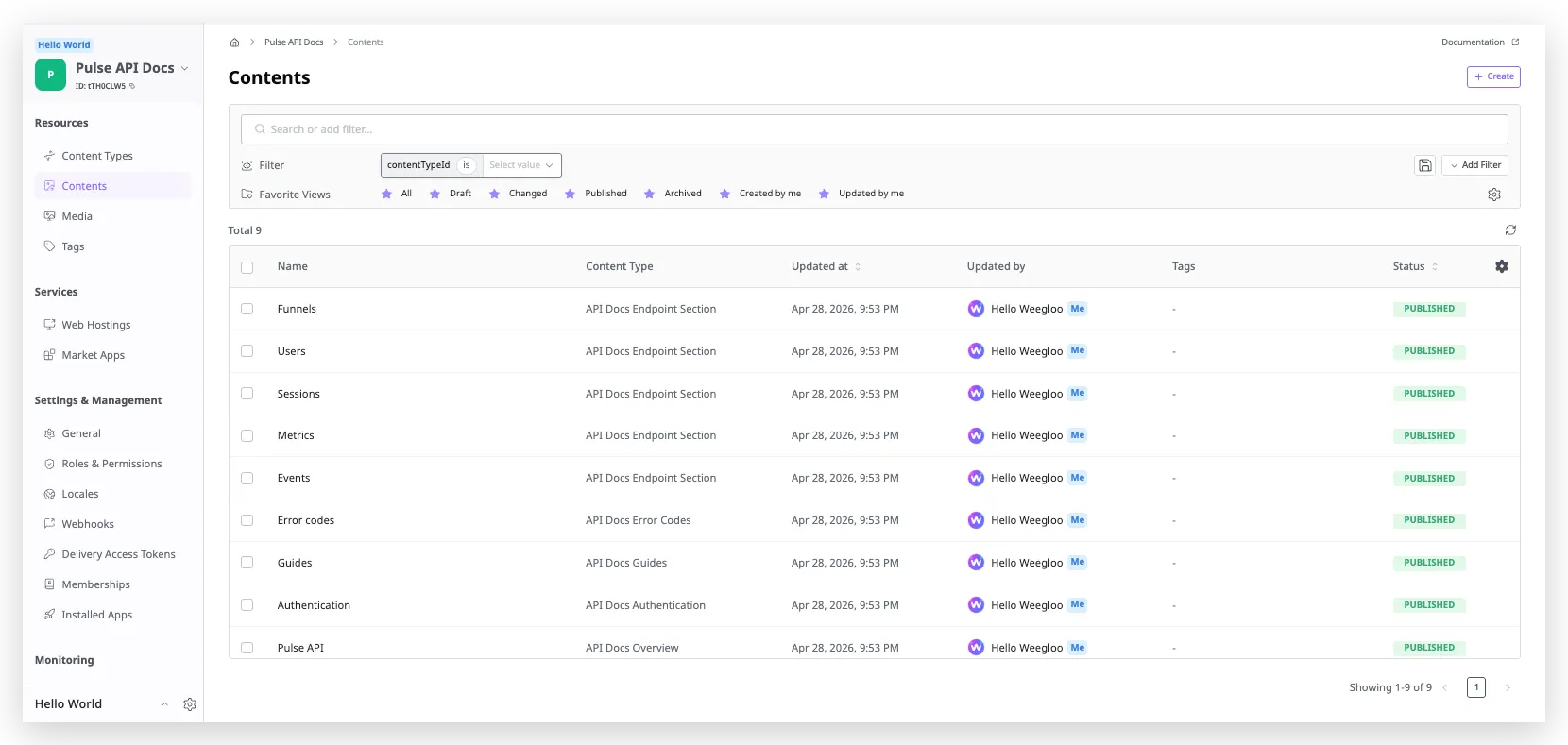Open workspace settings gear beside Hello World

click(x=190, y=704)
